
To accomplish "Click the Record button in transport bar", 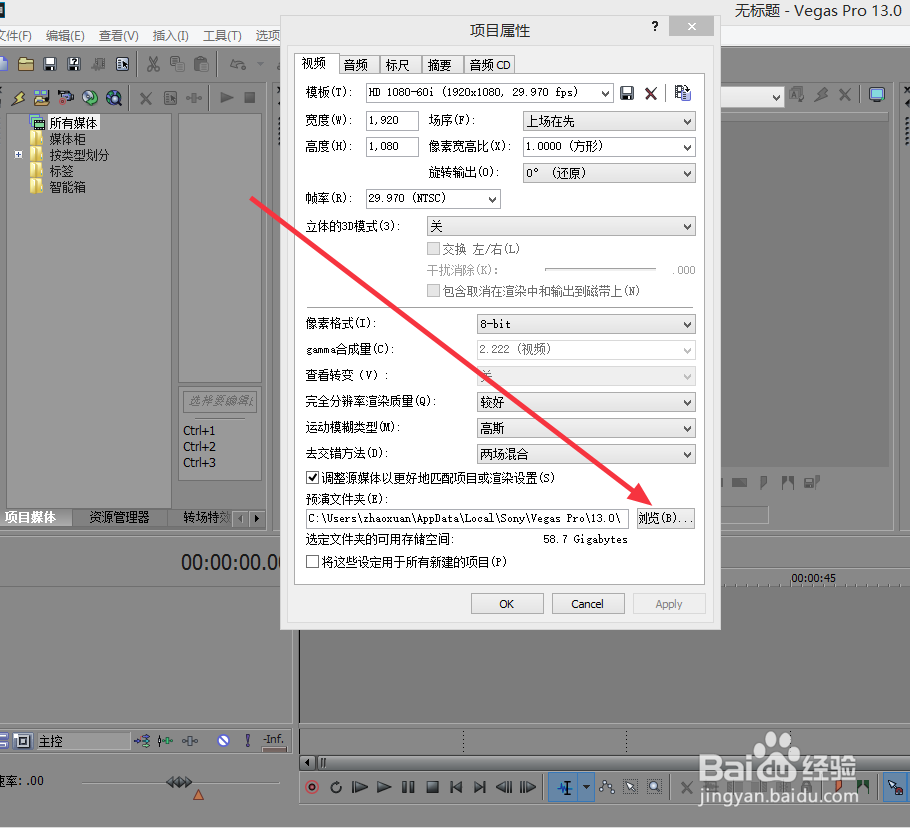I will [x=312, y=787].
